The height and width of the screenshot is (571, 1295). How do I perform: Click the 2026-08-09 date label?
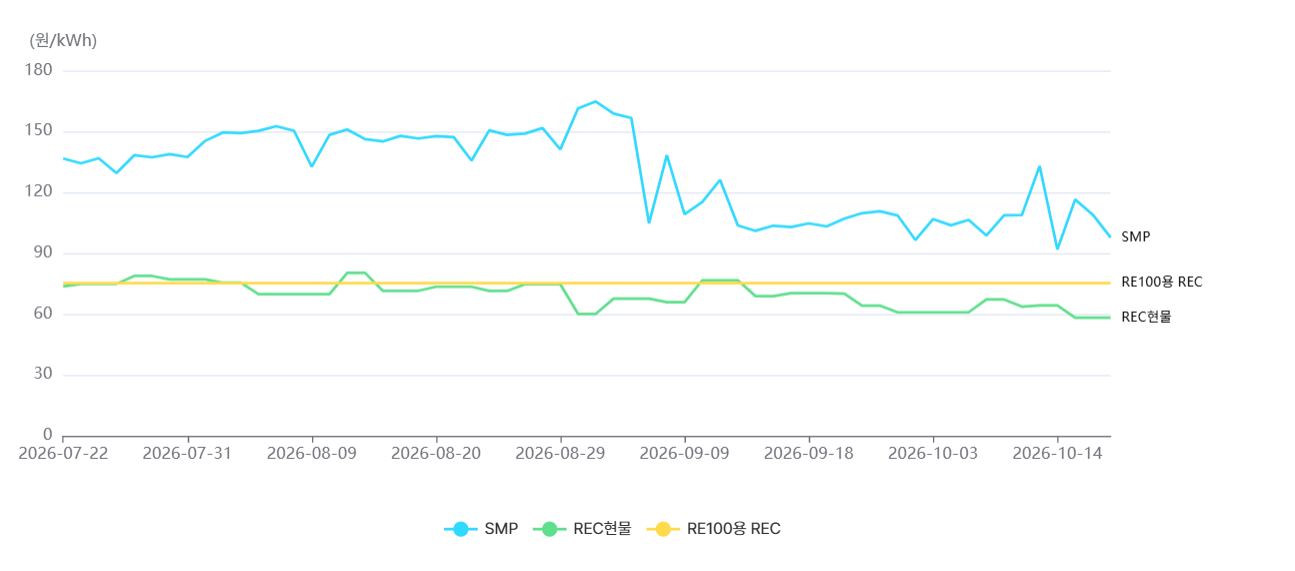click(312, 453)
